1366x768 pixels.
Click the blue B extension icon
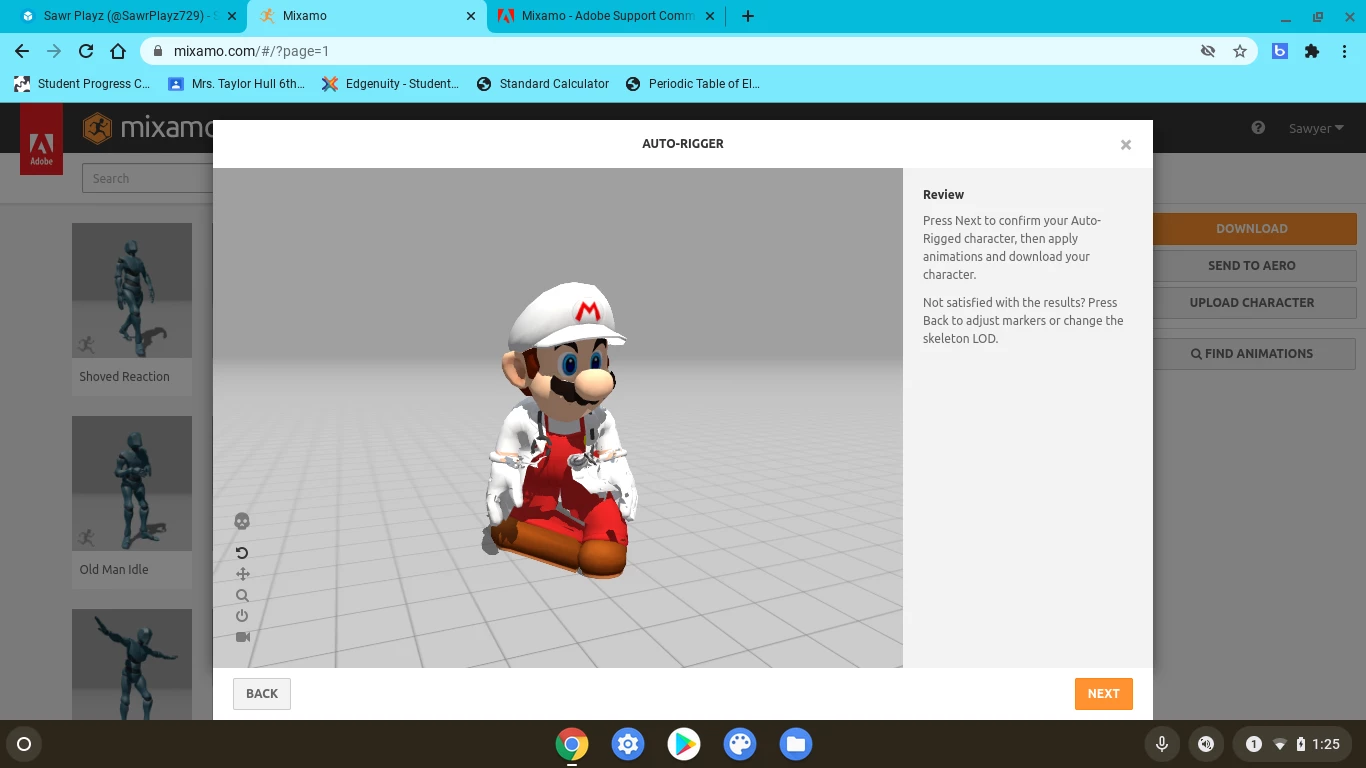coord(1280,51)
